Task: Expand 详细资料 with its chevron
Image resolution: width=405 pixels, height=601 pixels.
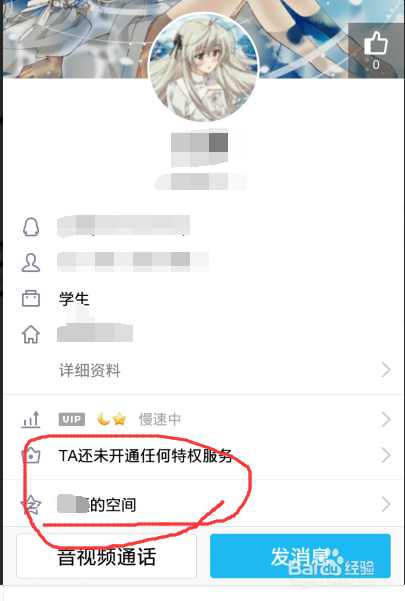Action: (x=386, y=370)
